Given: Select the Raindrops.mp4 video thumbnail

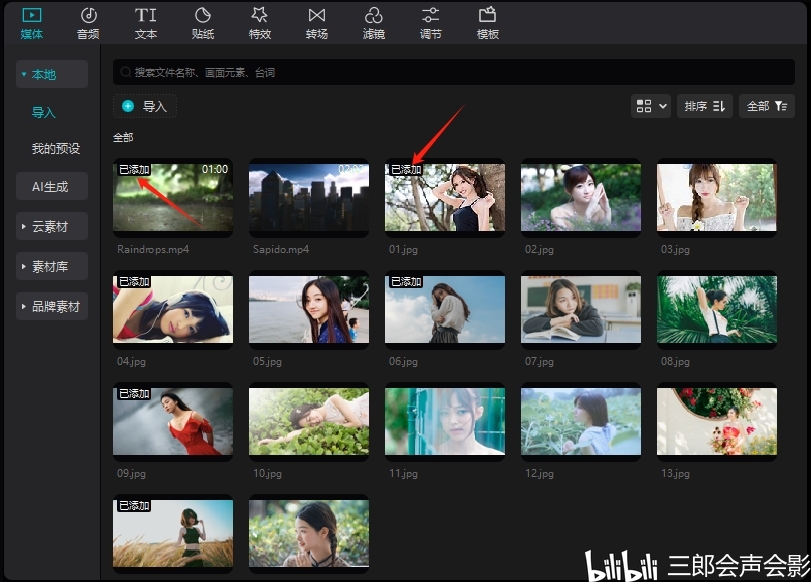Looking at the screenshot, I should (x=173, y=198).
